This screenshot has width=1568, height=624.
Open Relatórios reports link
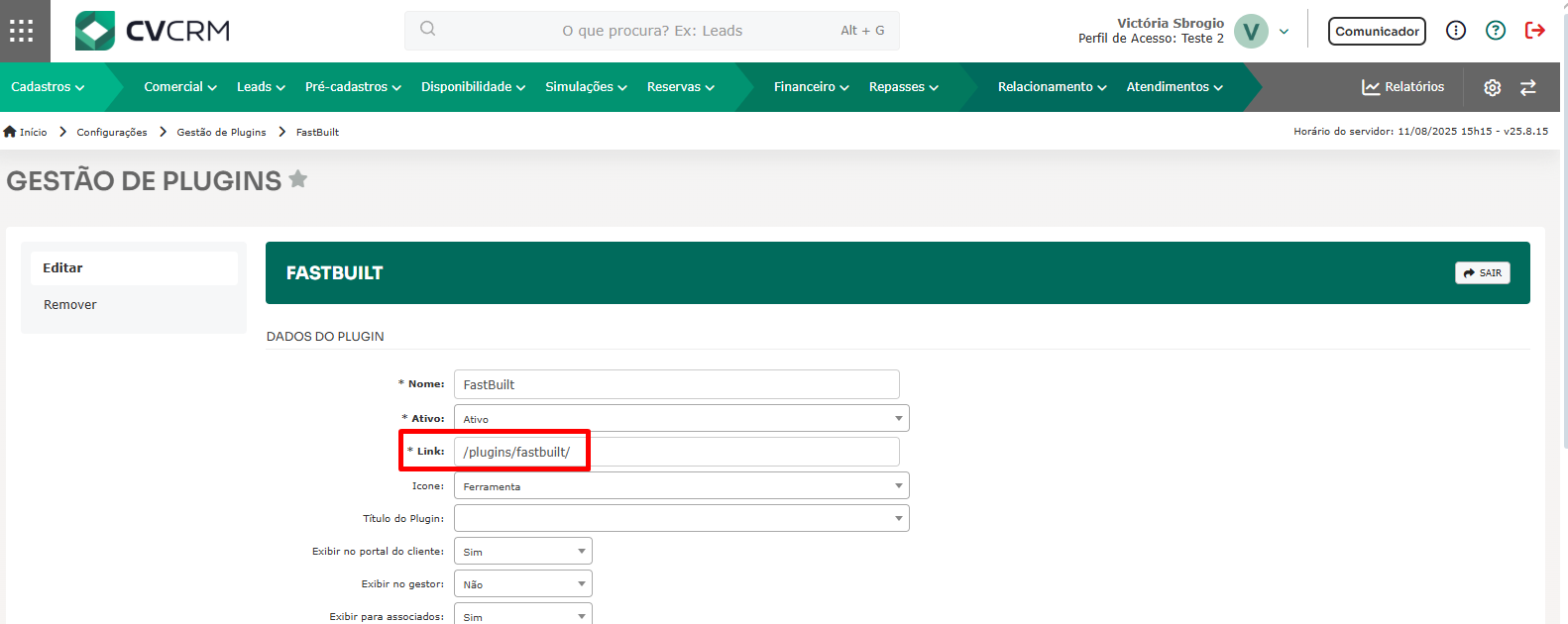1403,87
